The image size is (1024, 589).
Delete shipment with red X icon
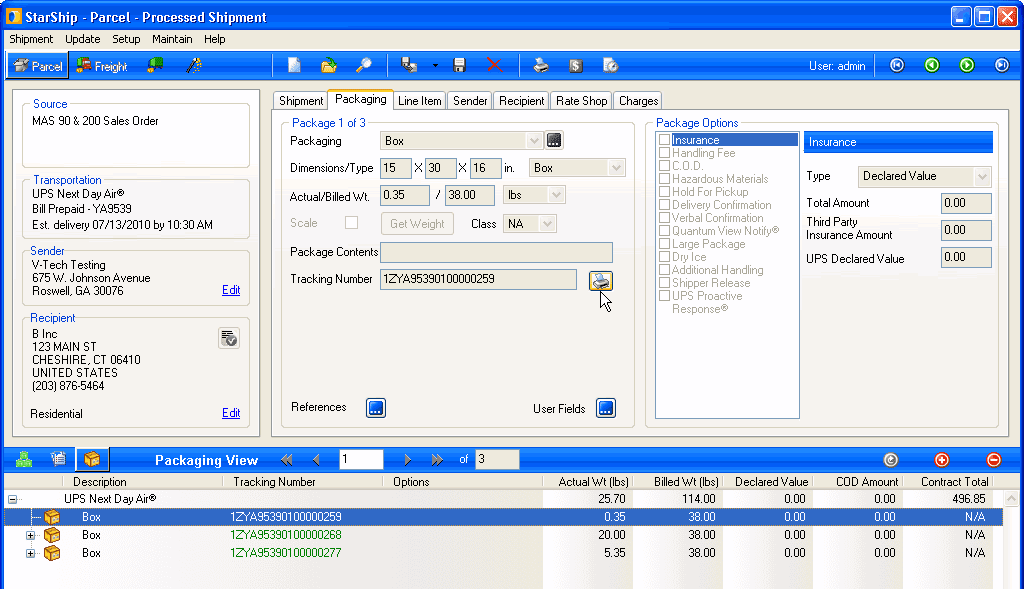click(x=494, y=65)
